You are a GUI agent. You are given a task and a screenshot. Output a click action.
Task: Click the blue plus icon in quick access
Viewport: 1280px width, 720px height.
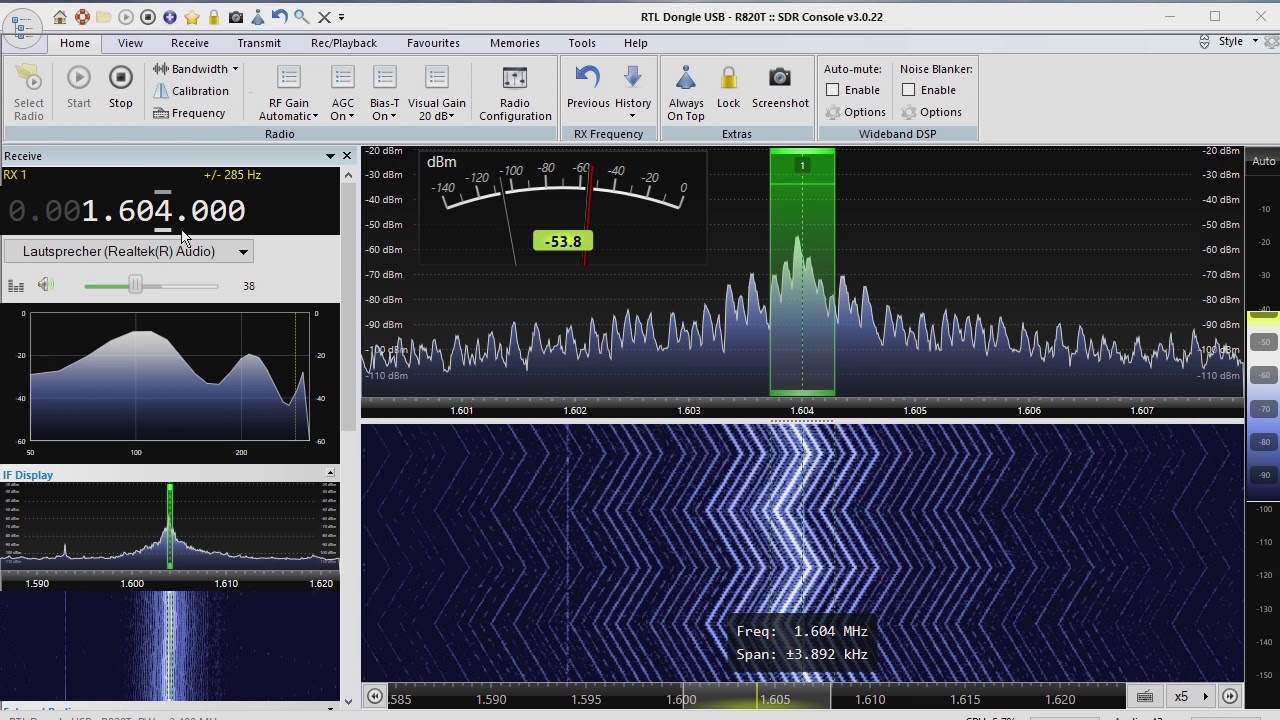coord(170,17)
